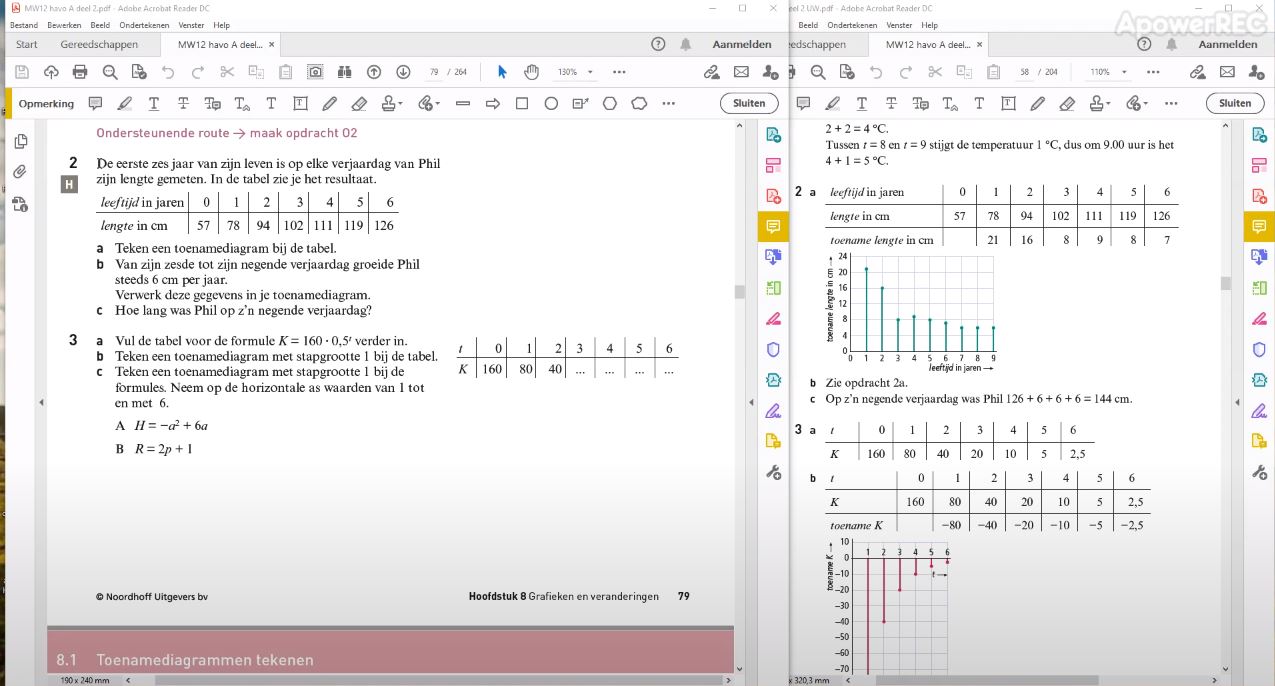Go to the previous page with the up arrow

pyautogui.click(x=374, y=72)
